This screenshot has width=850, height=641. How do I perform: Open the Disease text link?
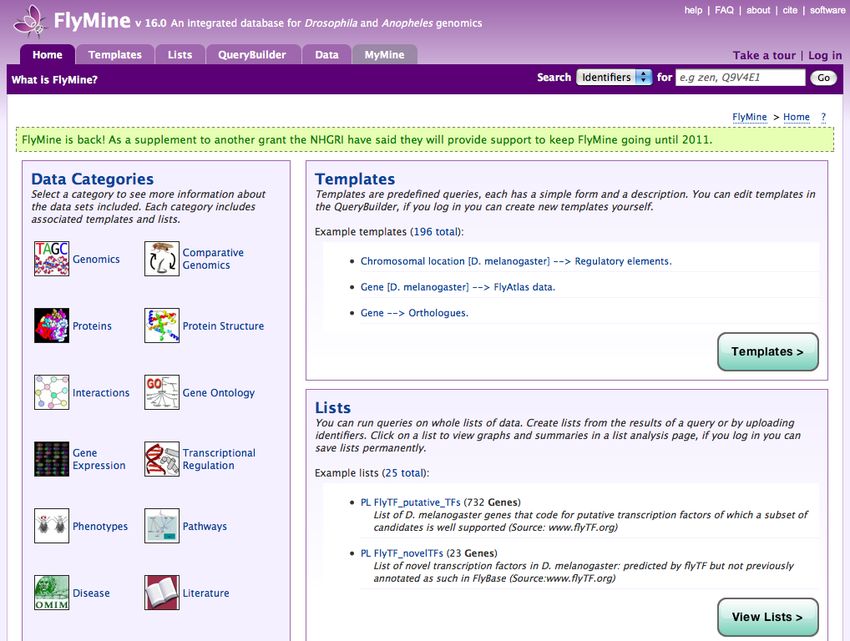[91, 593]
